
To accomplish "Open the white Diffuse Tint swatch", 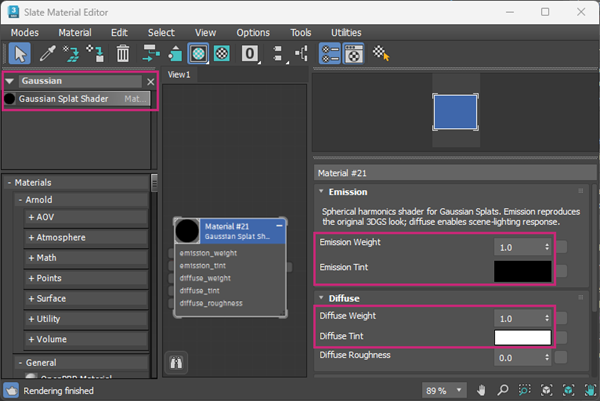I will pyautogui.click(x=523, y=337).
